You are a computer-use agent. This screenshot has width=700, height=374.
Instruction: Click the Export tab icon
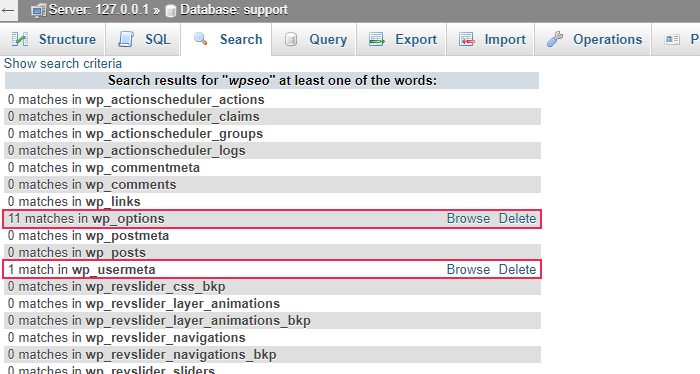pyautogui.click(x=376, y=39)
